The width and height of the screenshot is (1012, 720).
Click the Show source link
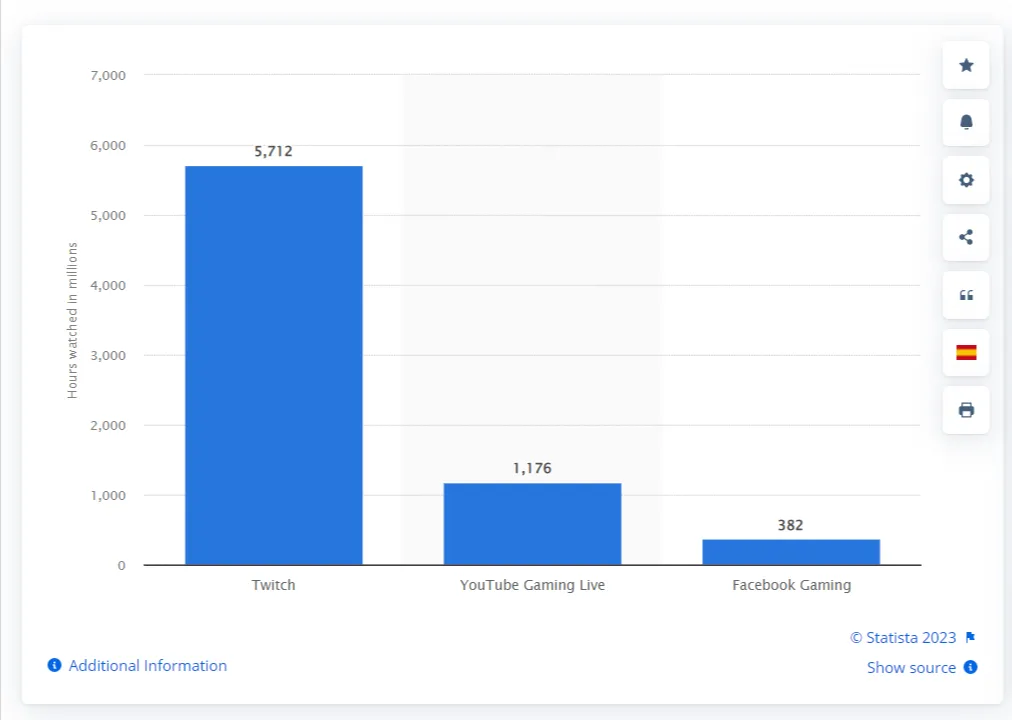click(x=911, y=667)
